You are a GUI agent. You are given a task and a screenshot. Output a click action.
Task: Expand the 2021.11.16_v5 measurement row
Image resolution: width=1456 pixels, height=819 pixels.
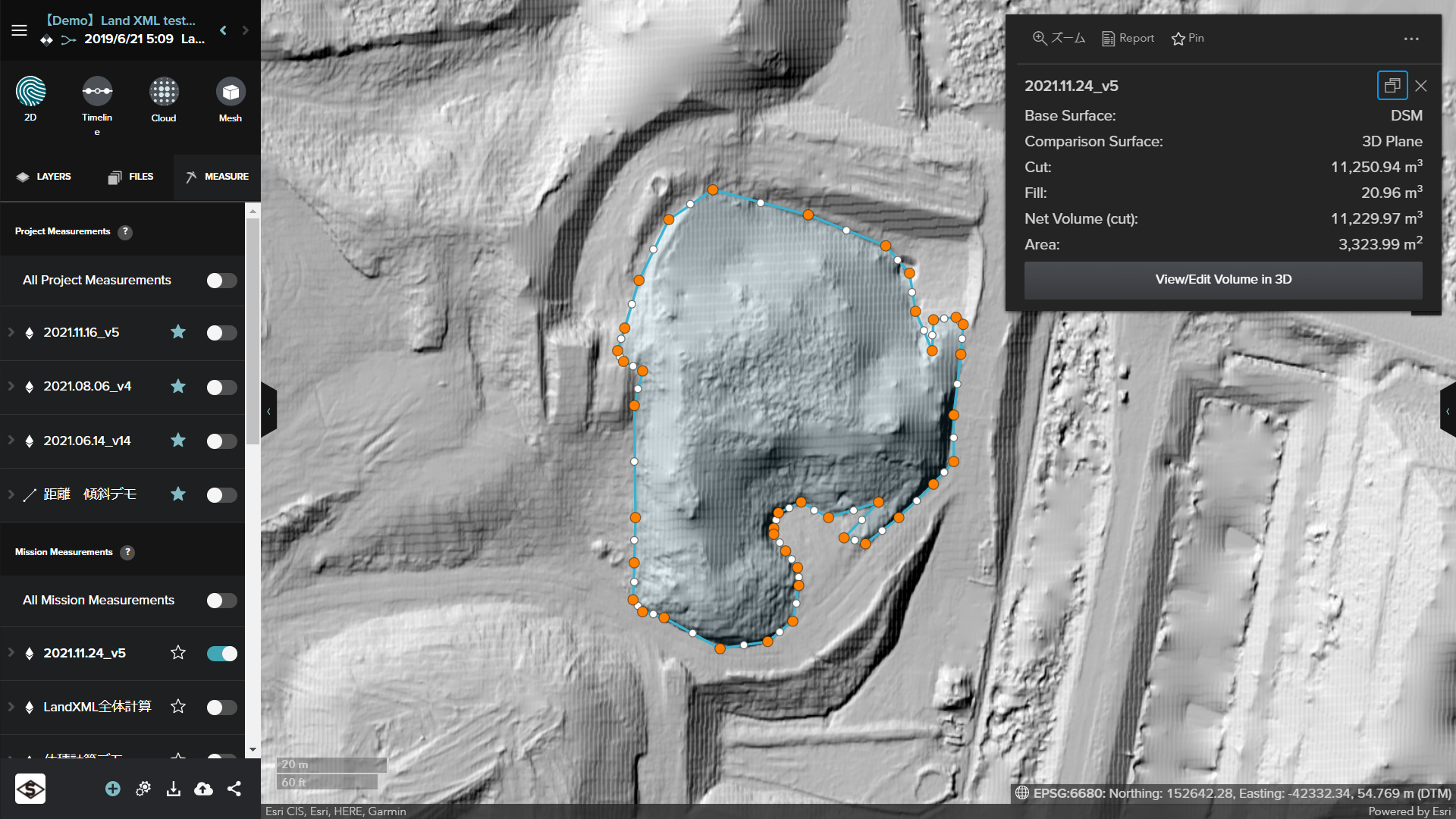click(11, 332)
